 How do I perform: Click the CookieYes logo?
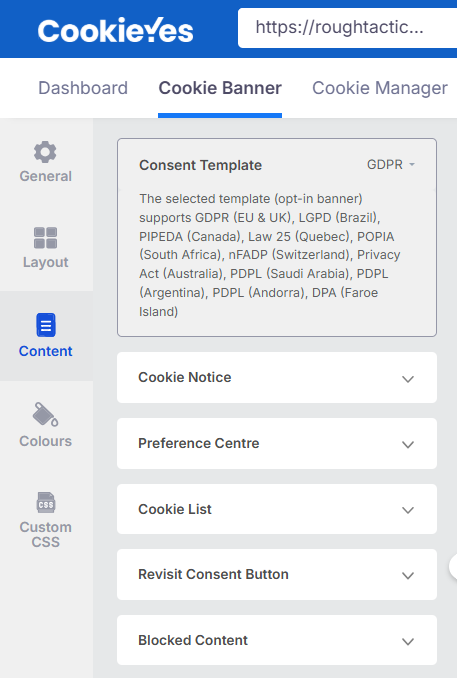115,30
